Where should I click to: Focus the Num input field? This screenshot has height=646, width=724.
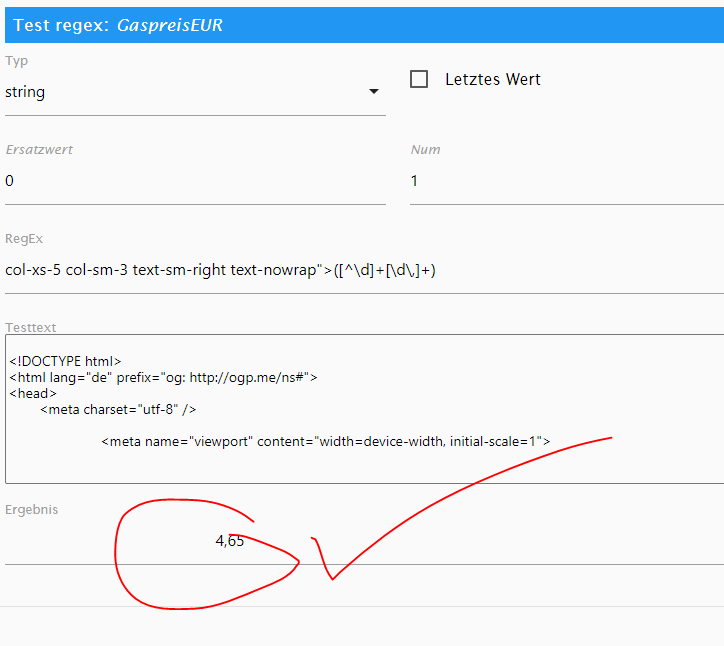(x=567, y=181)
